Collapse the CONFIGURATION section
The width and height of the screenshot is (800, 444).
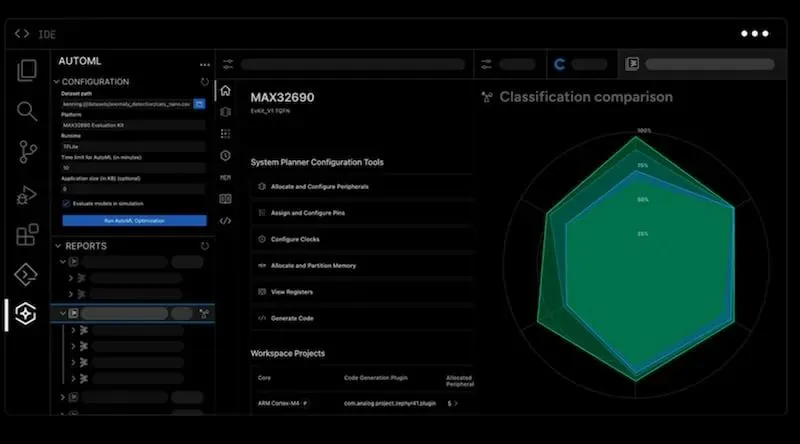click(x=57, y=82)
